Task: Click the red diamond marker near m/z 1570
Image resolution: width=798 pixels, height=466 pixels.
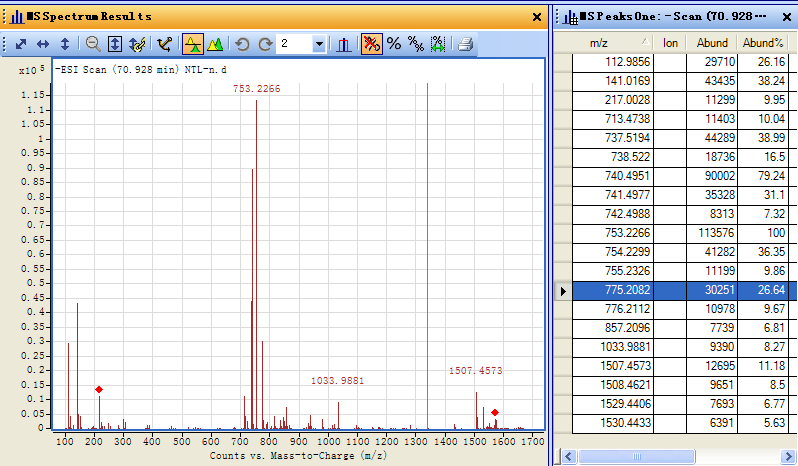Action: point(495,413)
